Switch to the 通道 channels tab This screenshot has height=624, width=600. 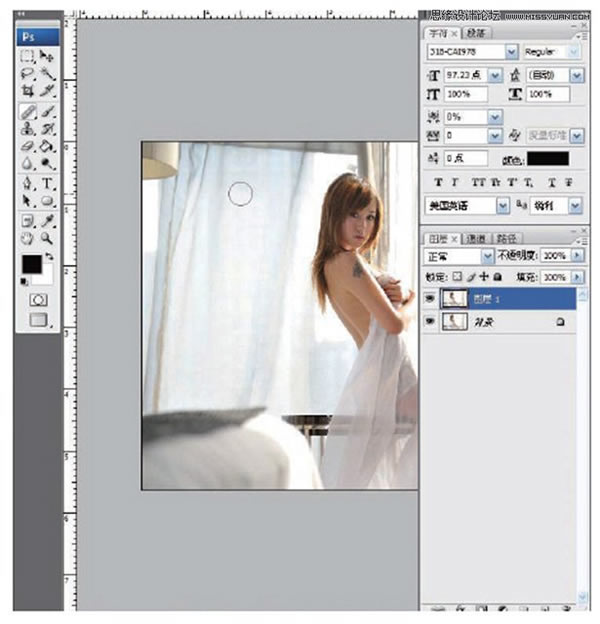click(x=477, y=240)
